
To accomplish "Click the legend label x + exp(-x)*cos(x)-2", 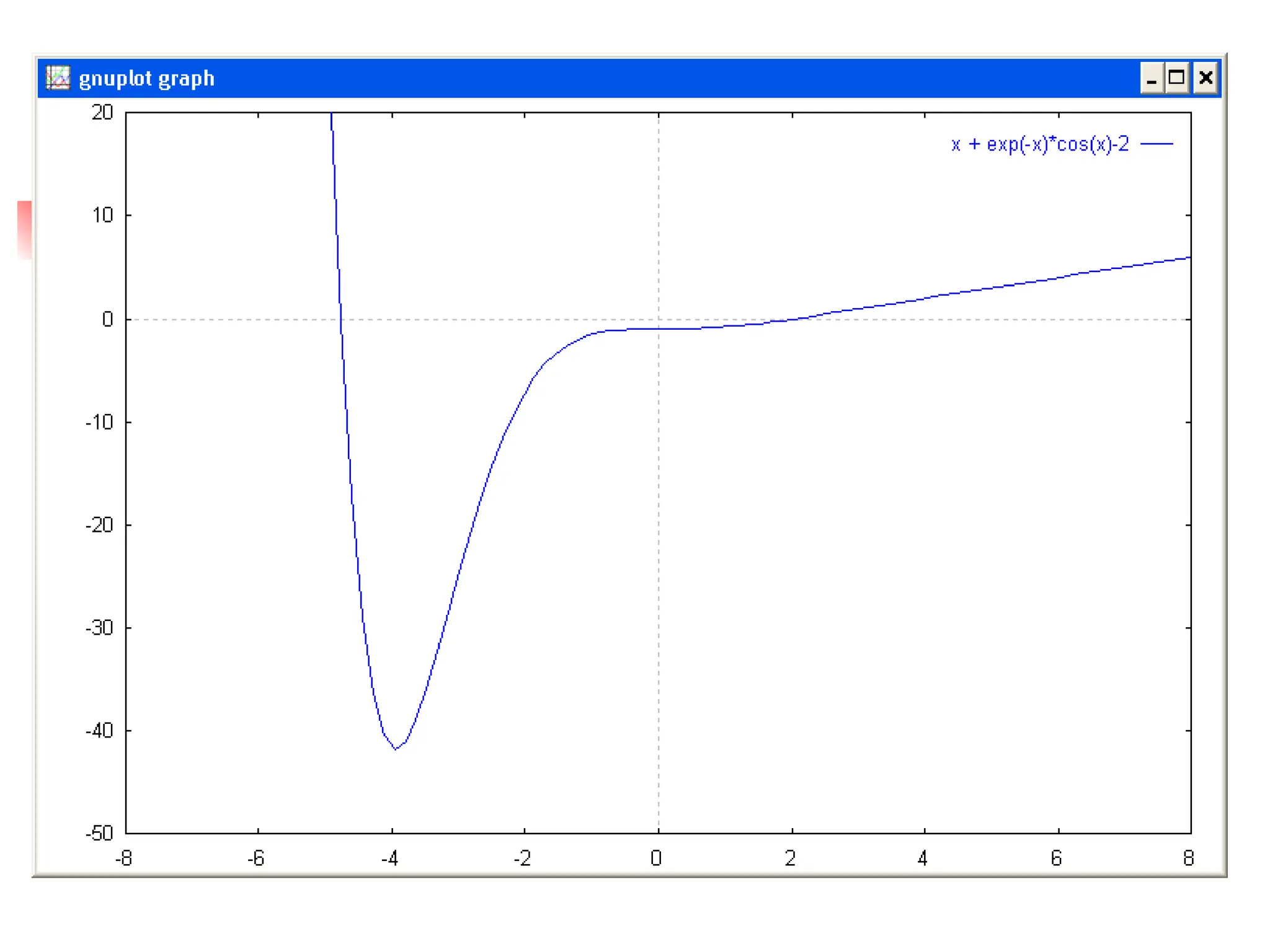I will (1040, 144).
